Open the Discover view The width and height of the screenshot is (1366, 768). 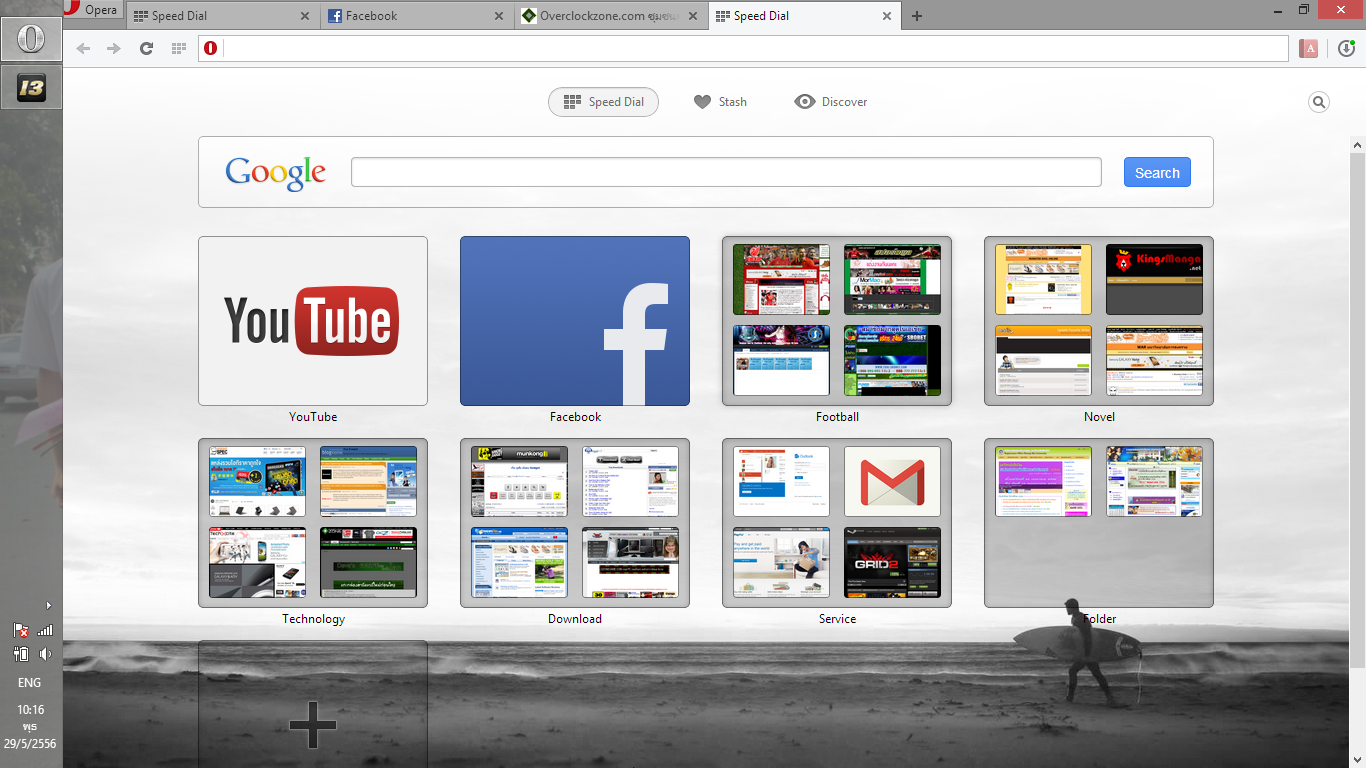pos(831,102)
